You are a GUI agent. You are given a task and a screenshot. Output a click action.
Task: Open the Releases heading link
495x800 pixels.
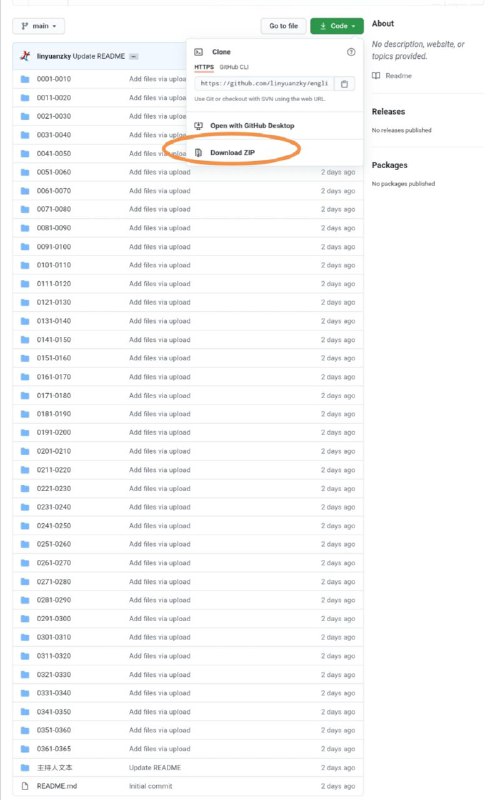tap(388, 112)
